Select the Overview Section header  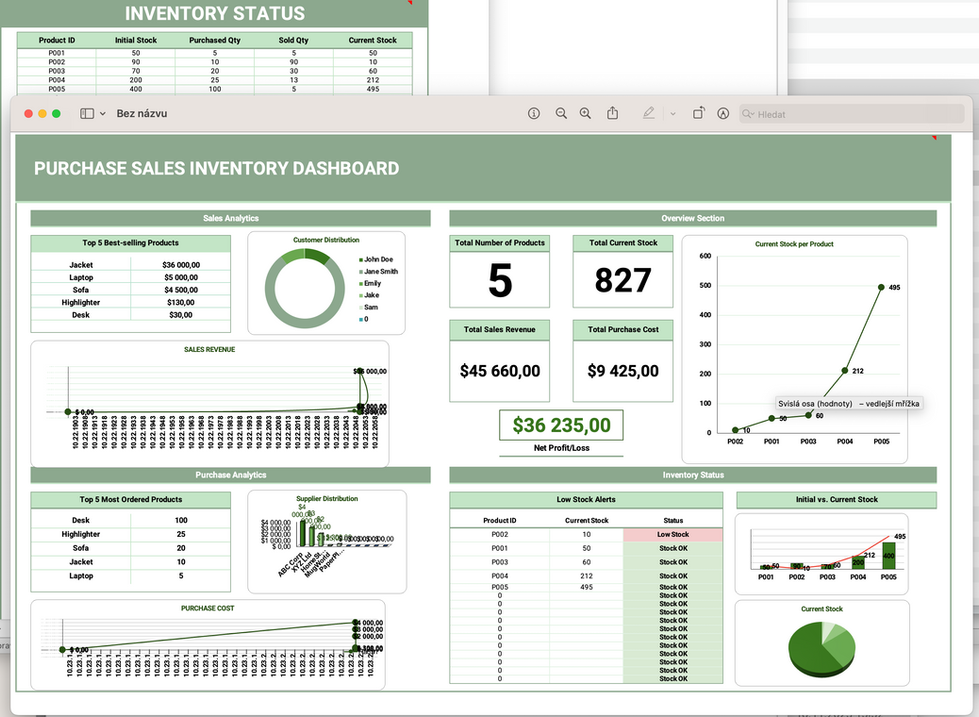(x=692, y=218)
